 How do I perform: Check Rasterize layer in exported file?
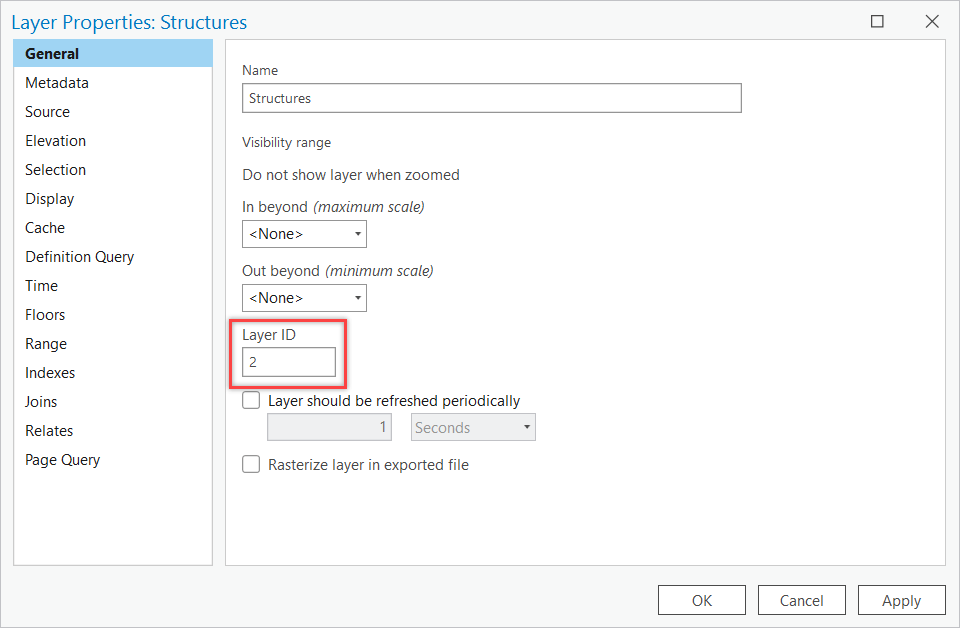251,464
